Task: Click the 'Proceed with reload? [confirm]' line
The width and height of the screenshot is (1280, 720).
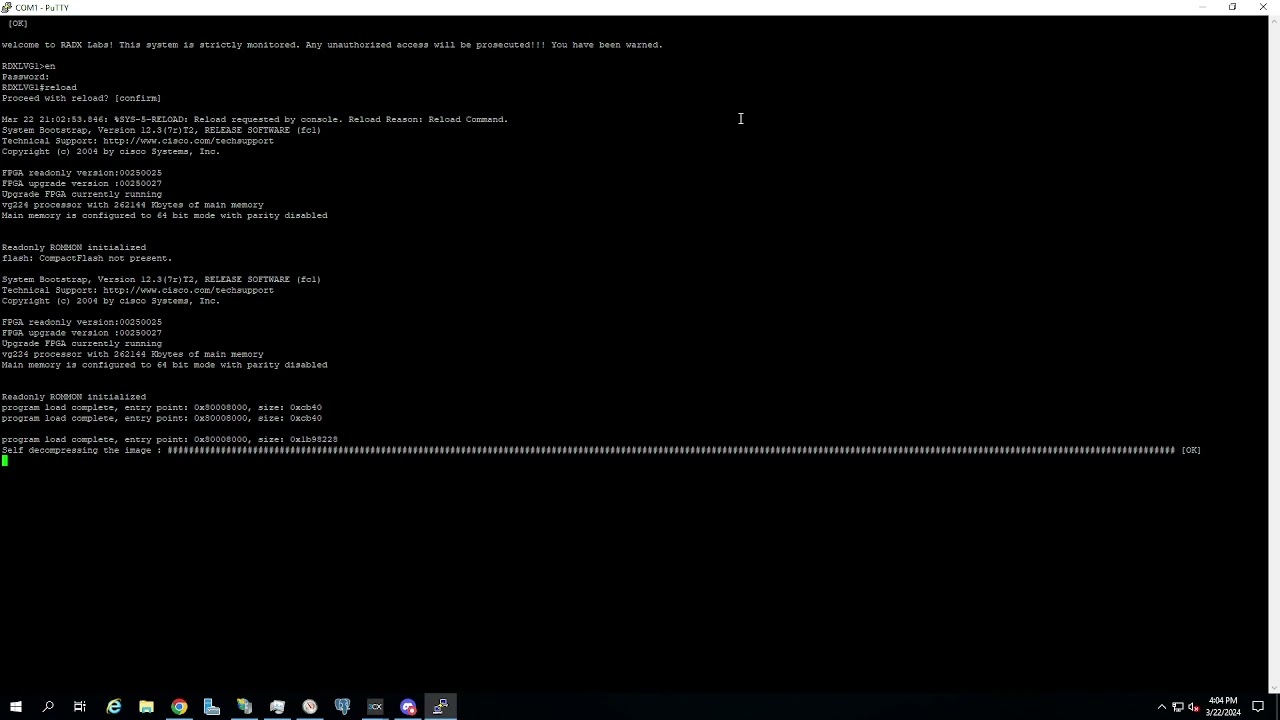Action: [x=81, y=98]
